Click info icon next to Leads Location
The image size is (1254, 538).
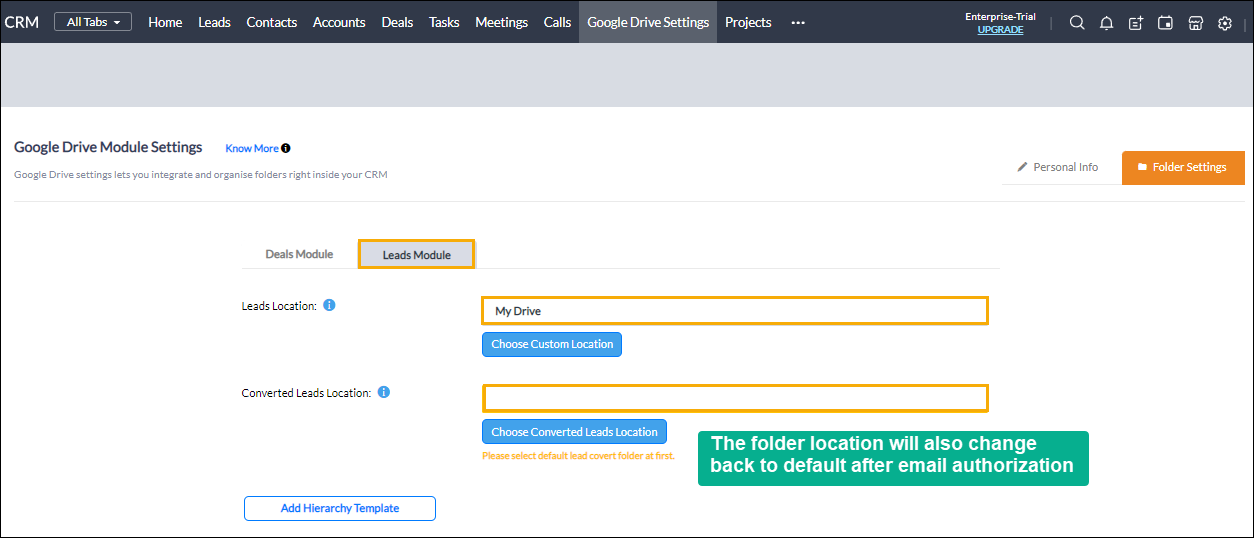pos(330,305)
